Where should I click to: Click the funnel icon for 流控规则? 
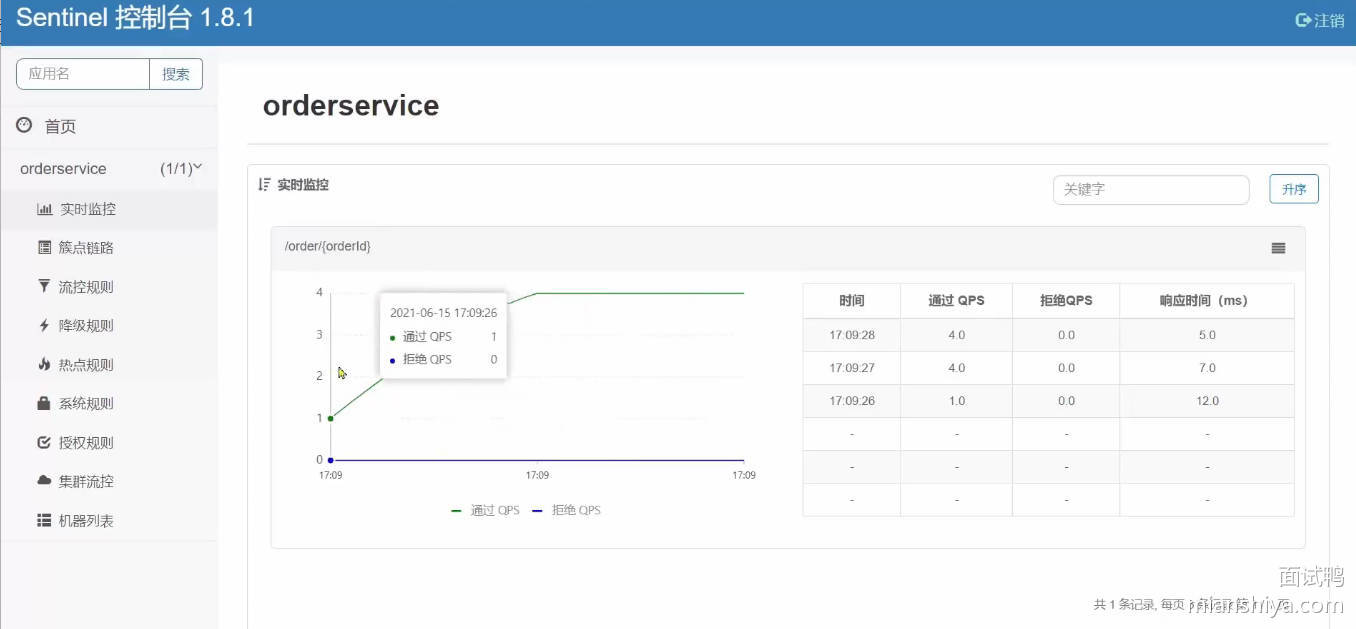(44, 287)
